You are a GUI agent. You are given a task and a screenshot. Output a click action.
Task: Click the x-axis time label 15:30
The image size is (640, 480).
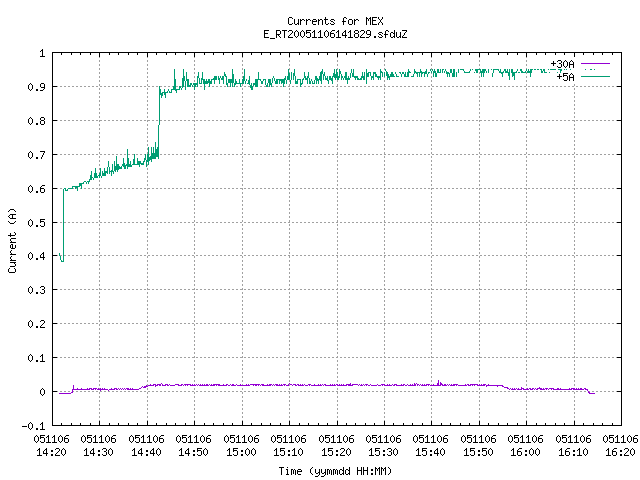point(384,452)
